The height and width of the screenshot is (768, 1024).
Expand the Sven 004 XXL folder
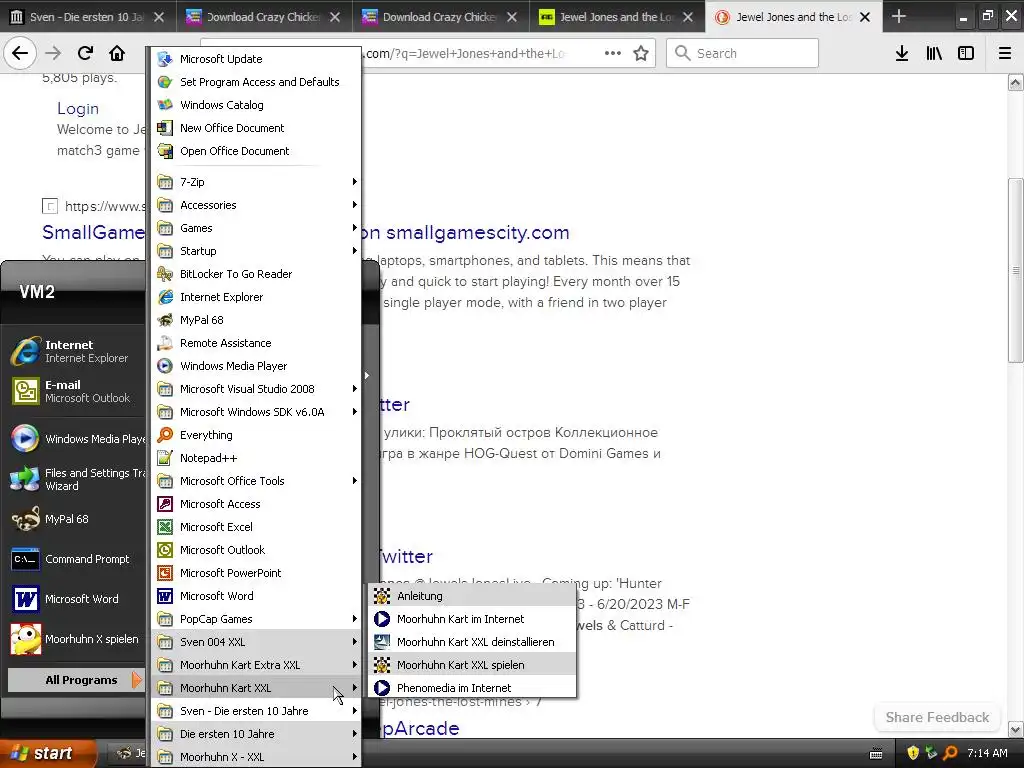pyautogui.click(x=256, y=642)
